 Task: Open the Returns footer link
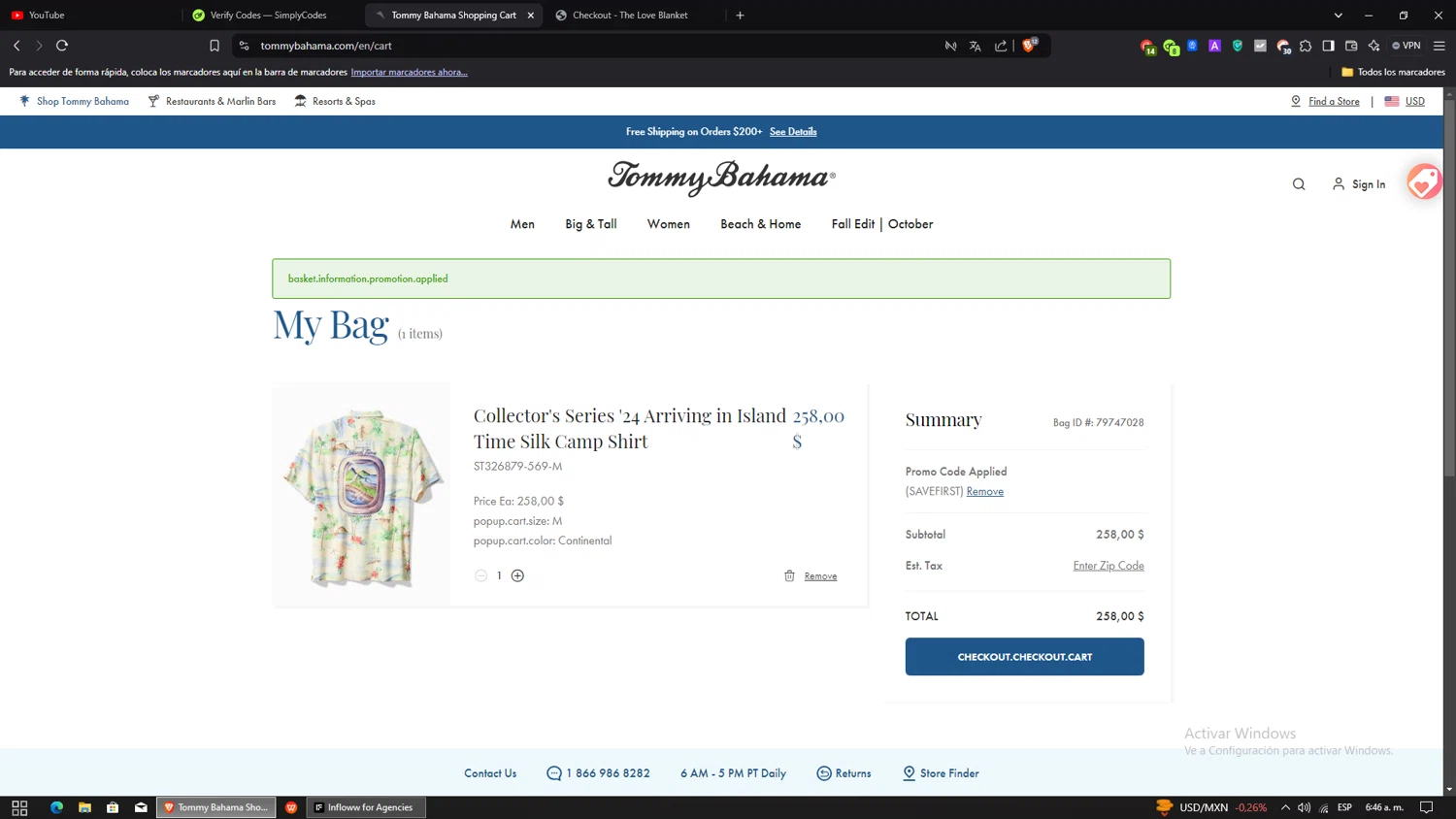coord(844,773)
